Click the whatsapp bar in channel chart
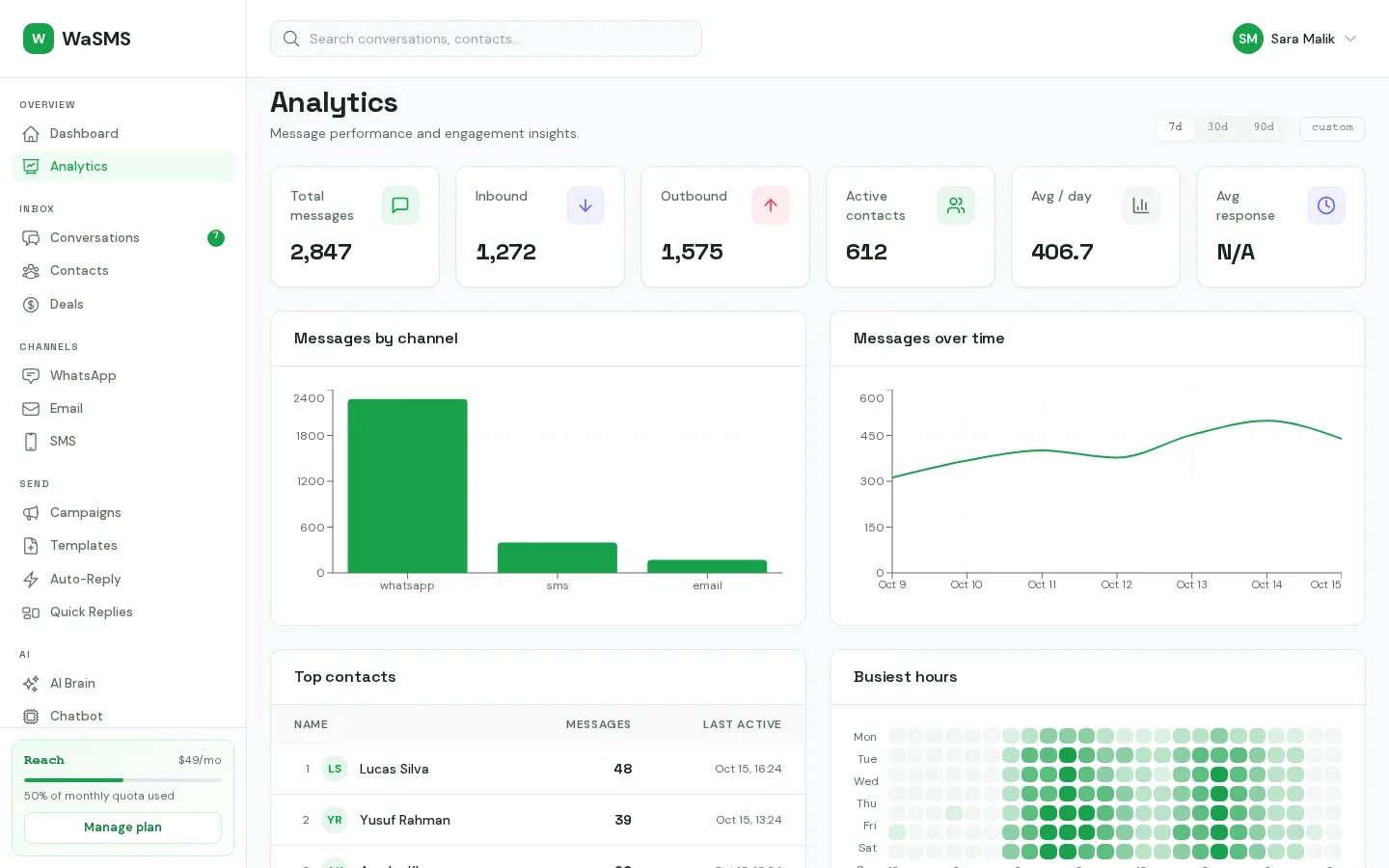Screen dimensions: 1389x868 [x=407, y=486]
